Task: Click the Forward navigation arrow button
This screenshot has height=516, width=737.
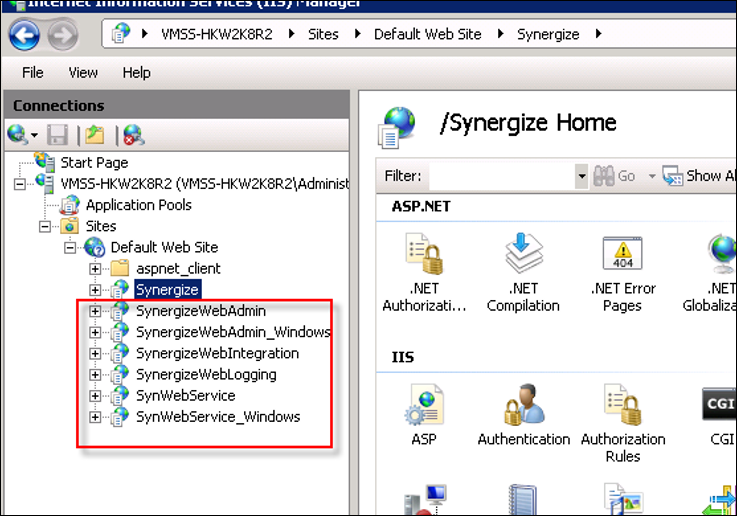Action: (63, 35)
